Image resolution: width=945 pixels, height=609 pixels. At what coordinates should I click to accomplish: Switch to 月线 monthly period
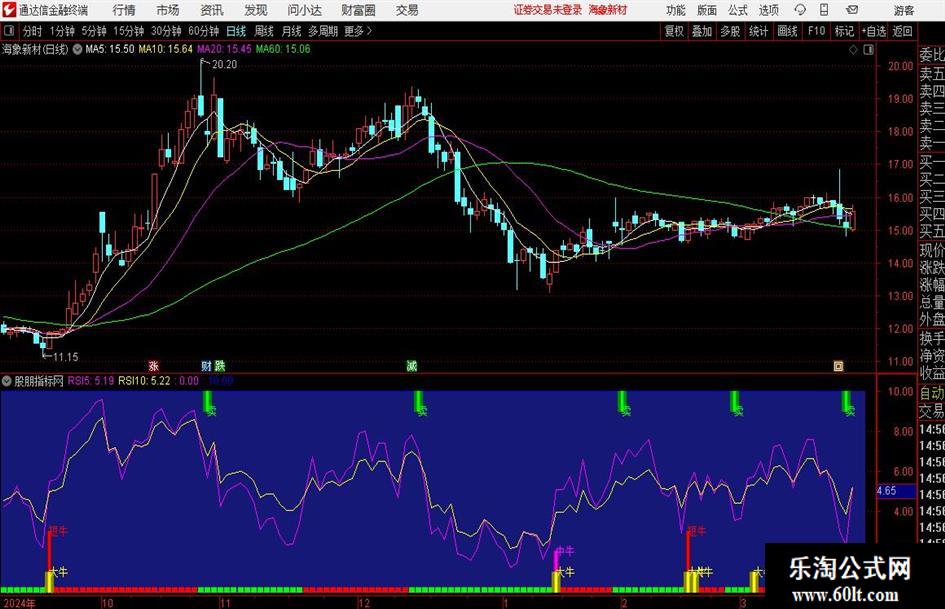(x=291, y=31)
